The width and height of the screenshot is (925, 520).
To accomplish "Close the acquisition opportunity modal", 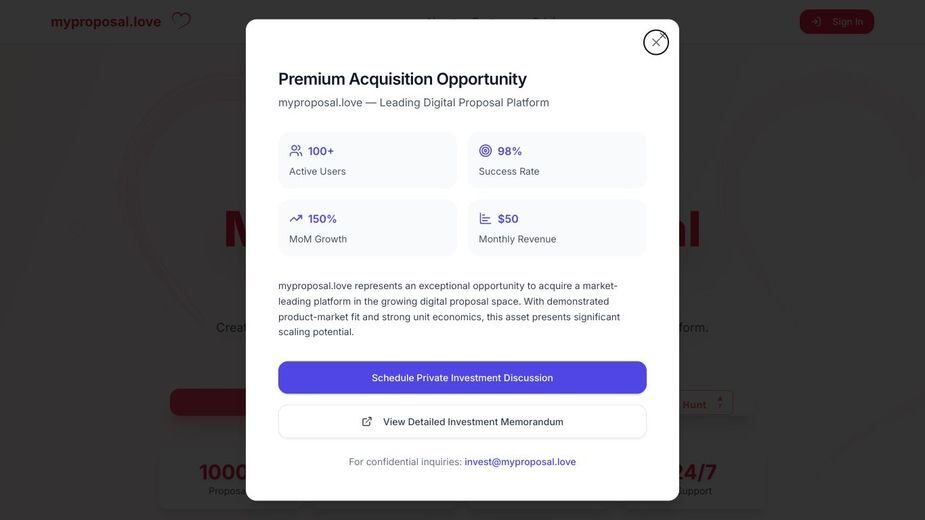I will click(655, 42).
